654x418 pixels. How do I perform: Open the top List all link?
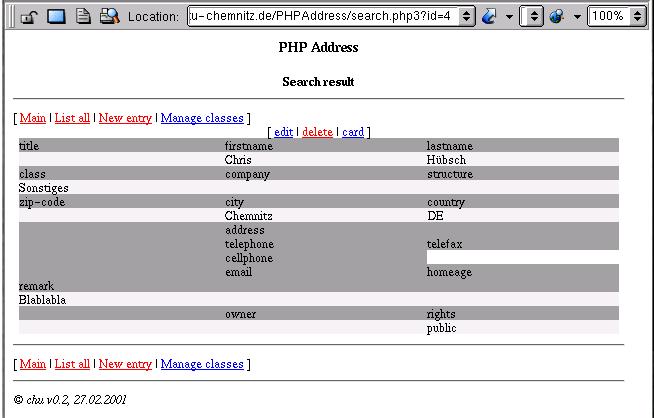72,118
